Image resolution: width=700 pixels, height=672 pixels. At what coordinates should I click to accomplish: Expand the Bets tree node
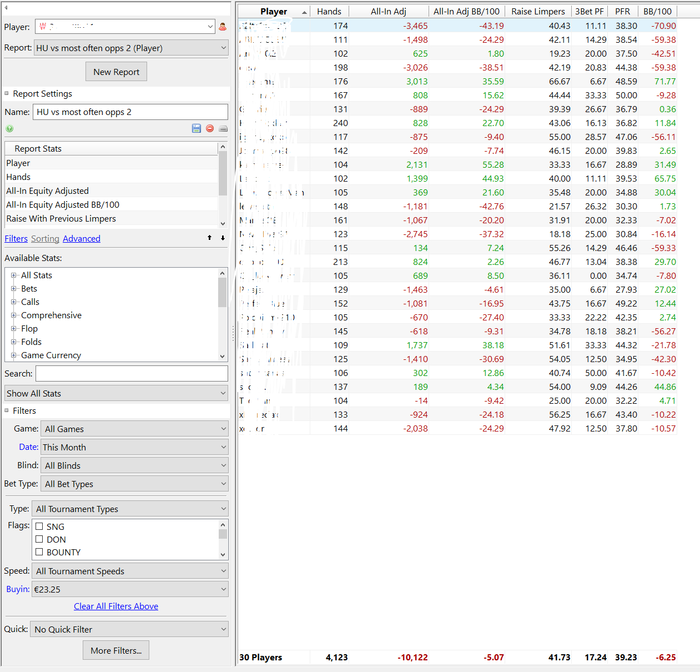pos(13,288)
